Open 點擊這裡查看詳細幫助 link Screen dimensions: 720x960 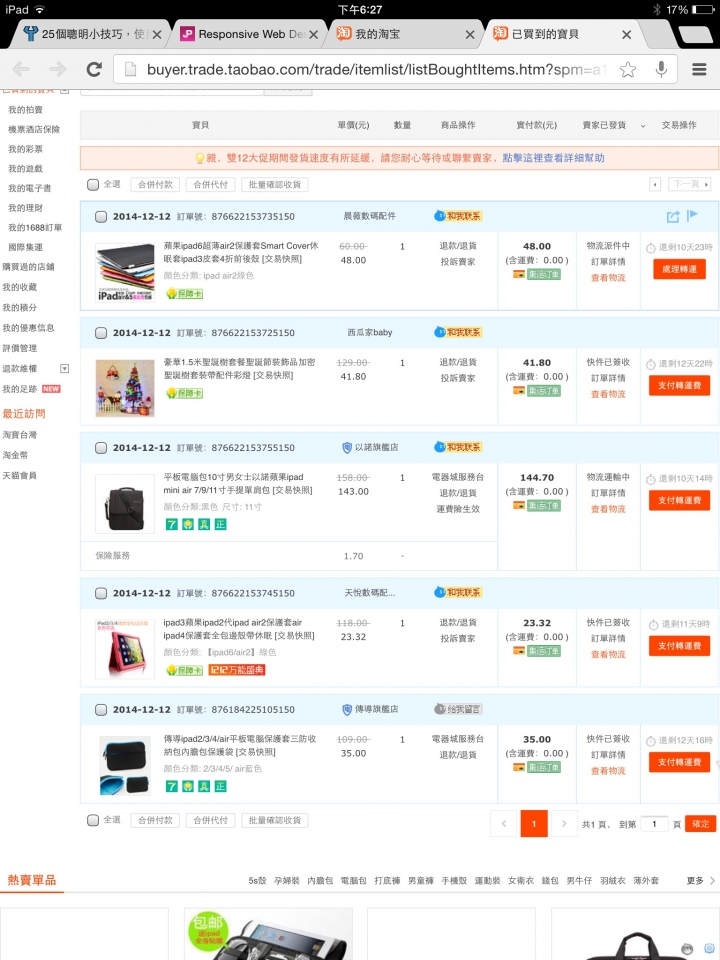point(553,158)
